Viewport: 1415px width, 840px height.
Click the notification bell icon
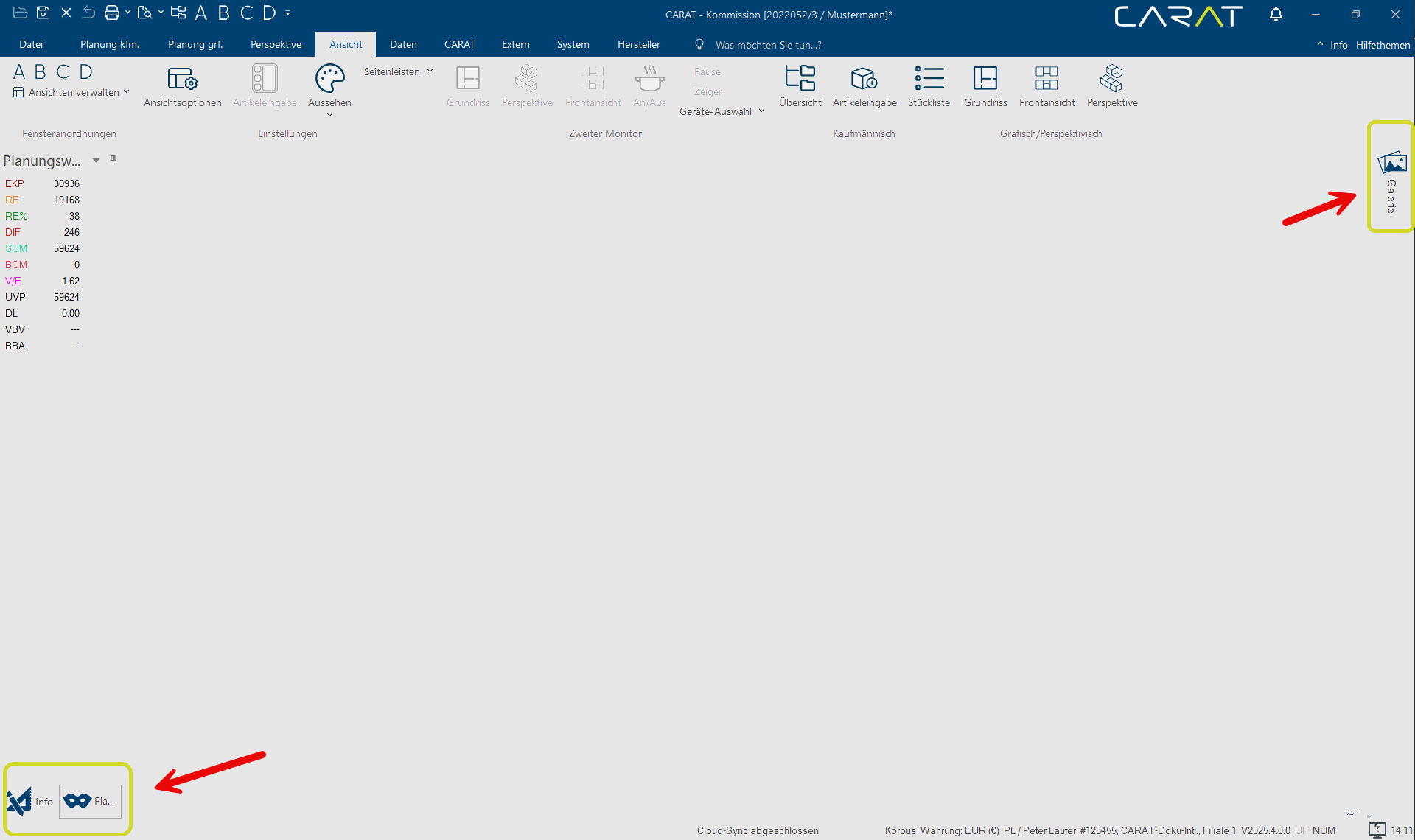pos(1276,14)
